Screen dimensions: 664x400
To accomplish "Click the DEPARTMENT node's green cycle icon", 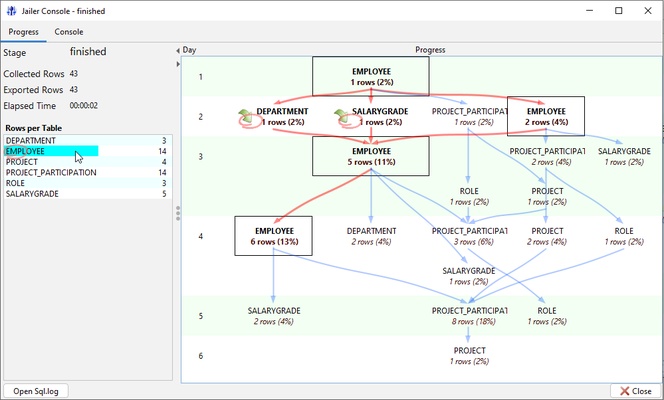I will (246, 117).
